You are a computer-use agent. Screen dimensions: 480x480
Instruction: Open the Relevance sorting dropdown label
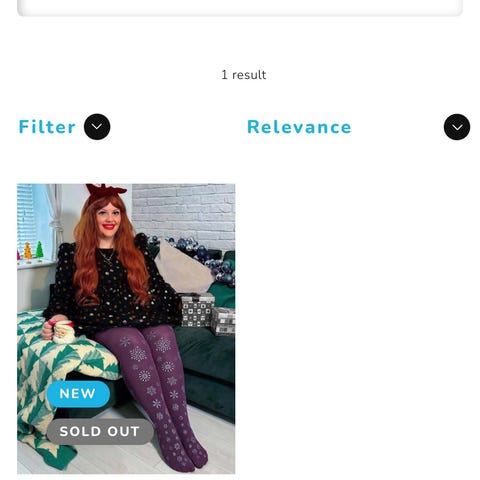[x=299, y=127]
